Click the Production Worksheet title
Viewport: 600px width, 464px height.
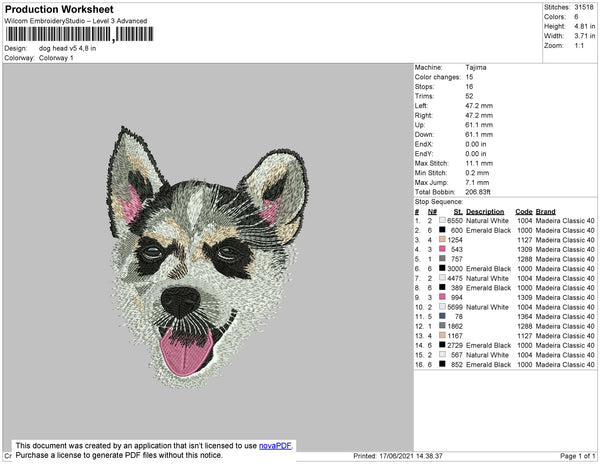[58, 10]
